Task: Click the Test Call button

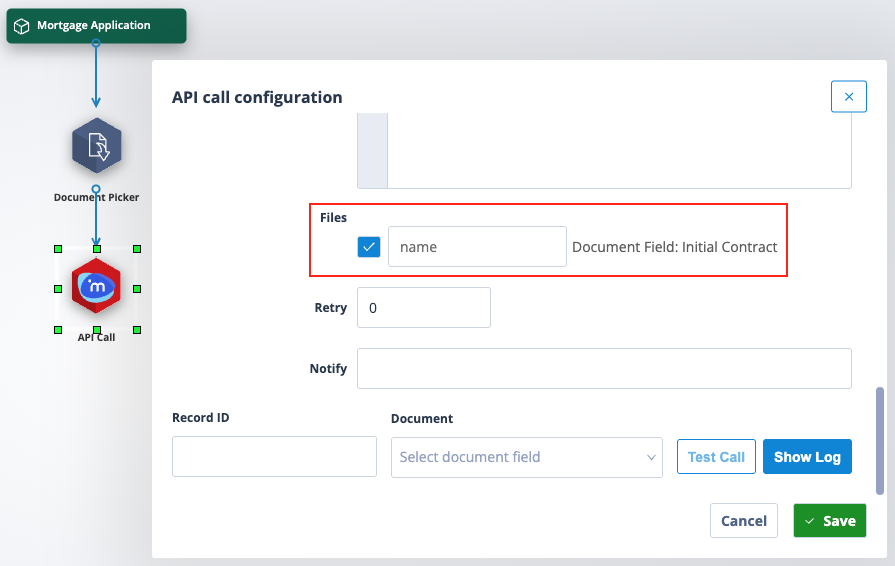Action: point(716,456)
